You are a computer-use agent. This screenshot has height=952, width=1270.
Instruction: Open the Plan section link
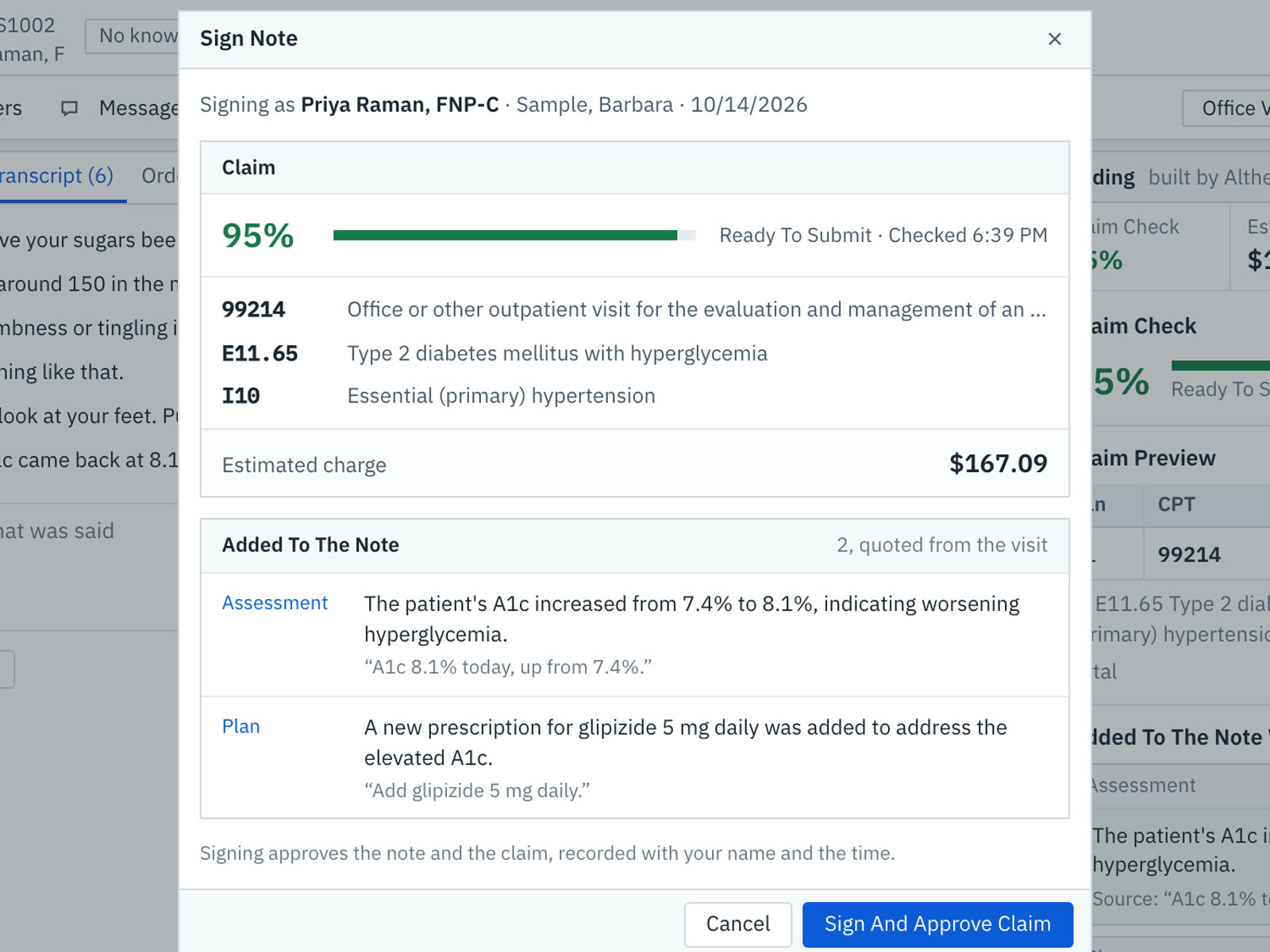point(241,727)
